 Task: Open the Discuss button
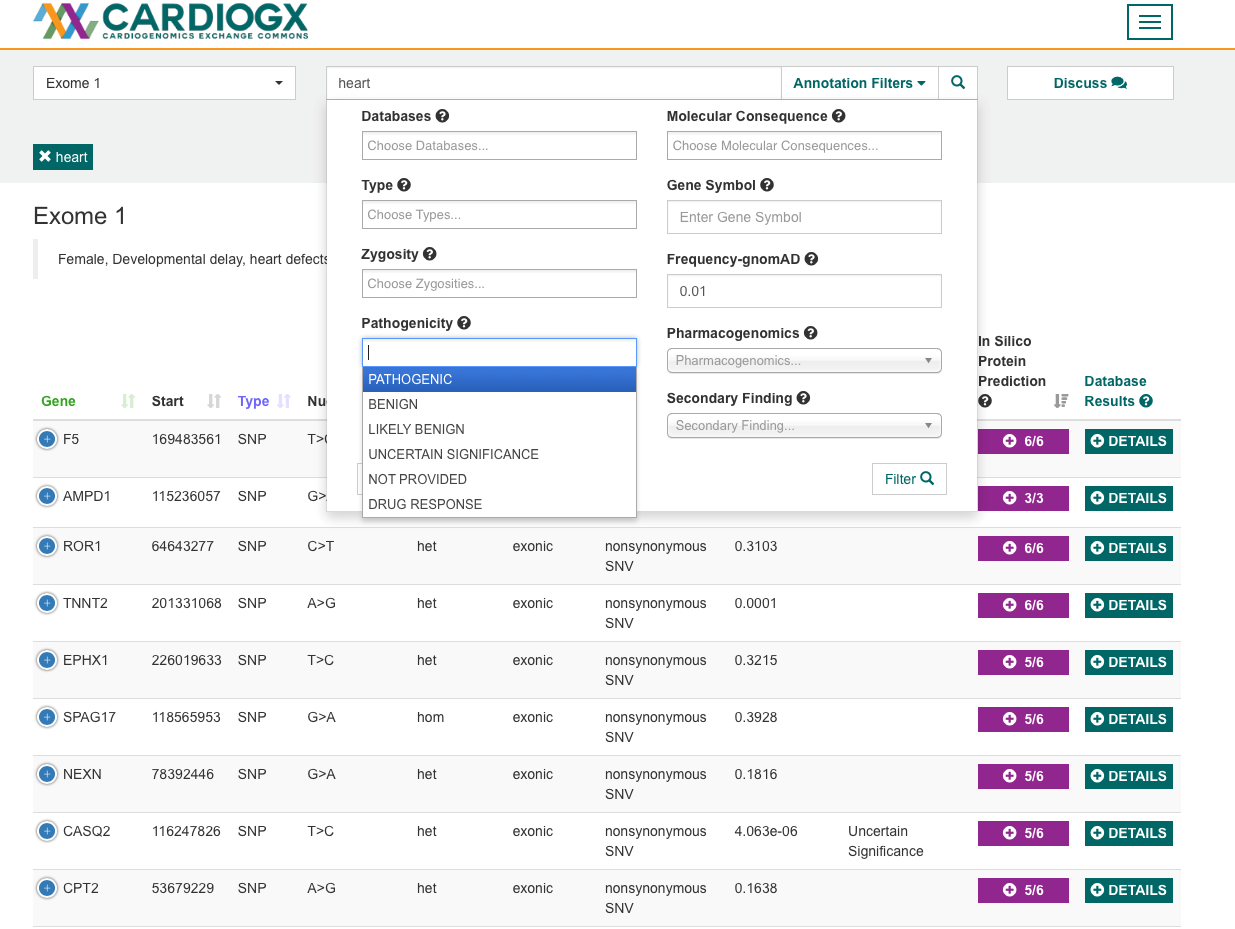pyautogui.click(x=1089, y=83)
